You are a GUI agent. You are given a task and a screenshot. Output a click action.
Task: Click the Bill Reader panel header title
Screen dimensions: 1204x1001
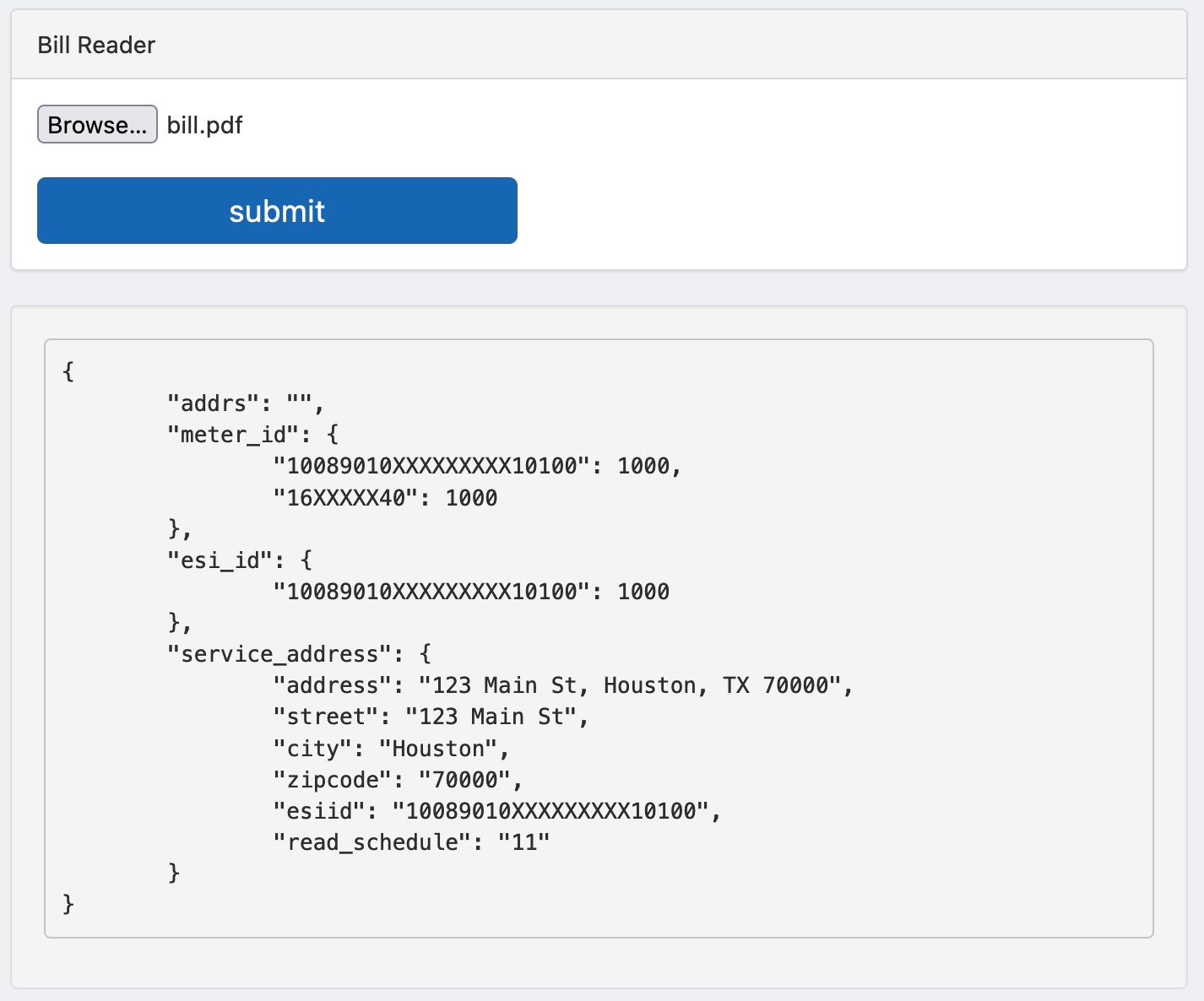point(96,46)
